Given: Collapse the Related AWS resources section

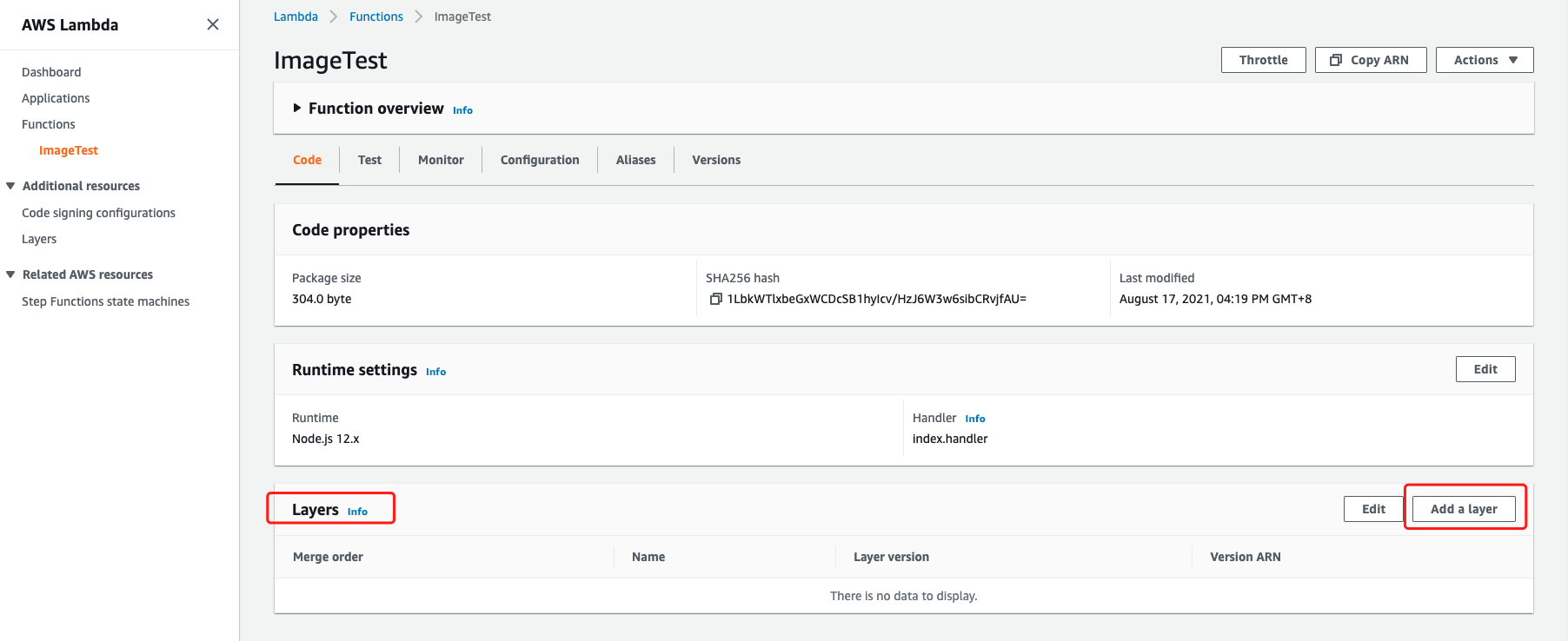Looking at the screenshot, I should click(10, 274).
